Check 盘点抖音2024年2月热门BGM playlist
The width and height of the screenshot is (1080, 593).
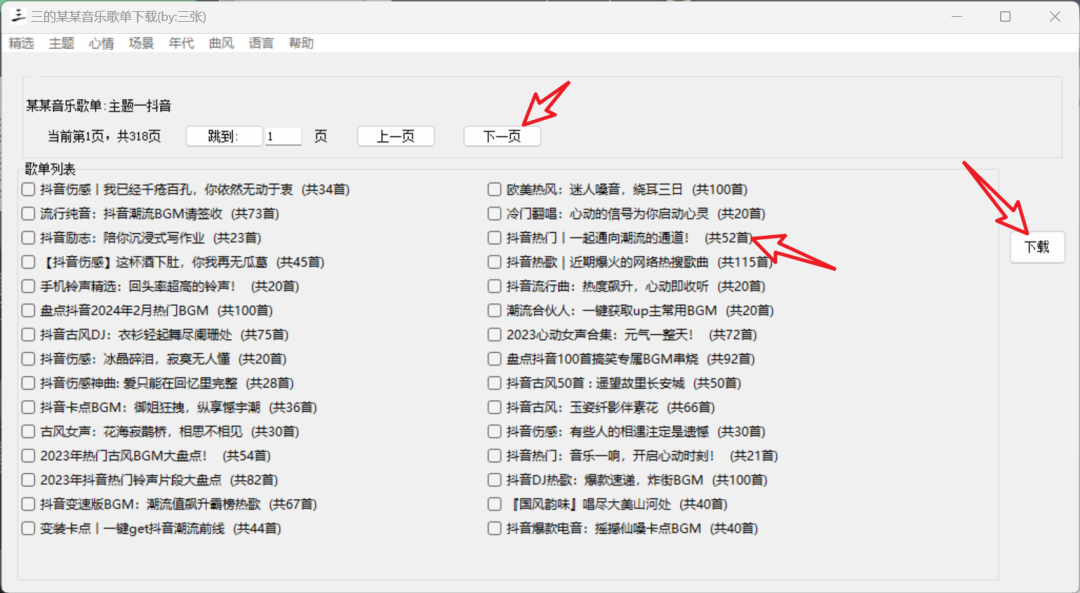click(x=28, y=311)
